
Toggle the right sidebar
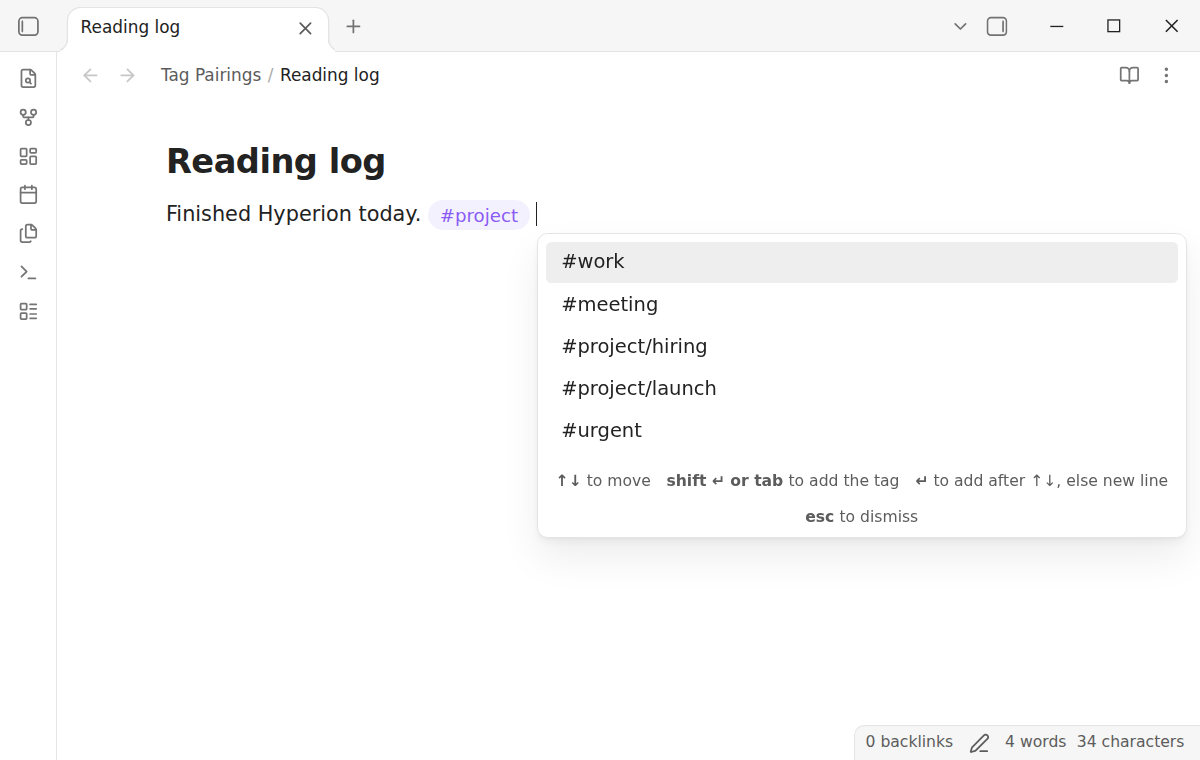(997, 27)
